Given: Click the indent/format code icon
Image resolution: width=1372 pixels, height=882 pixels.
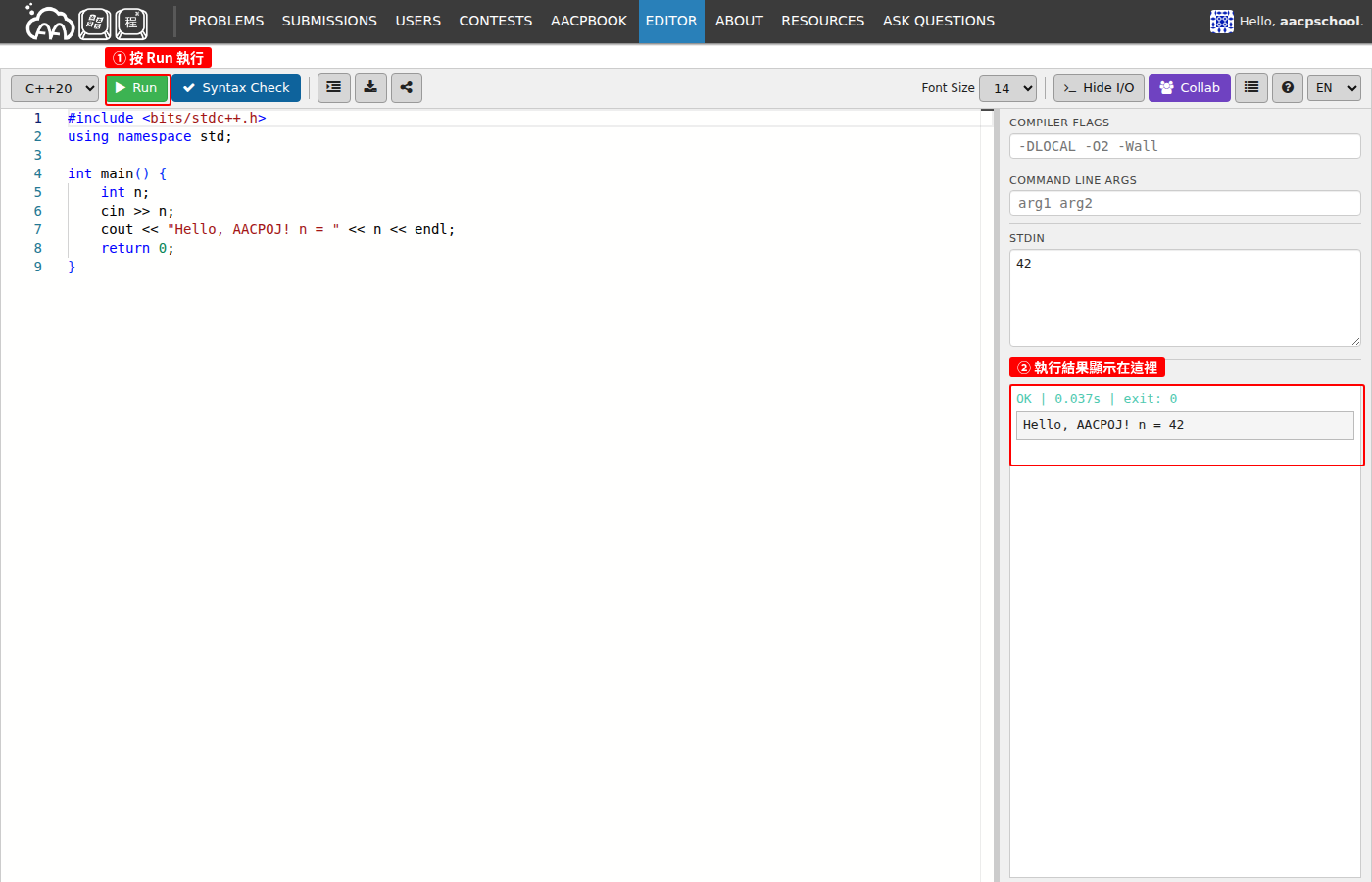Looking at the screenshot, I should coord(334,88).
